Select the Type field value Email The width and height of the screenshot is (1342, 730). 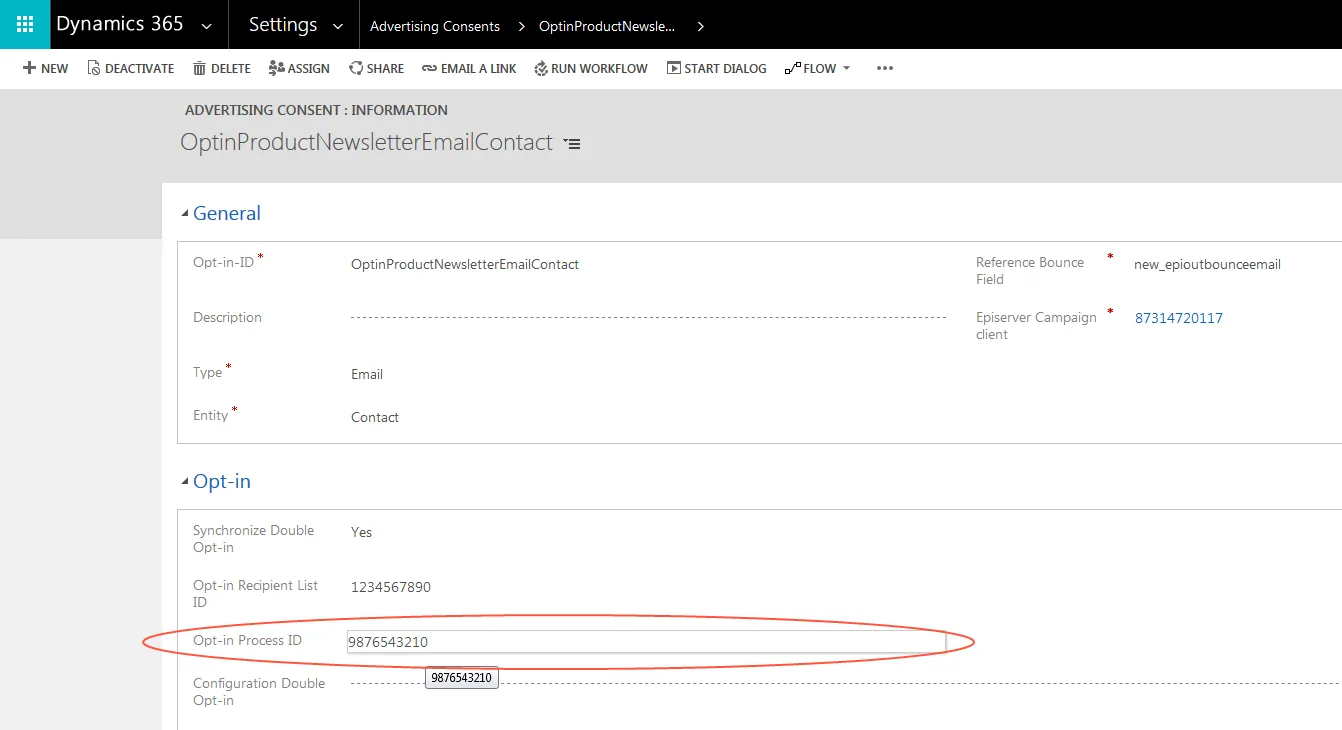(x=367, y=374)
